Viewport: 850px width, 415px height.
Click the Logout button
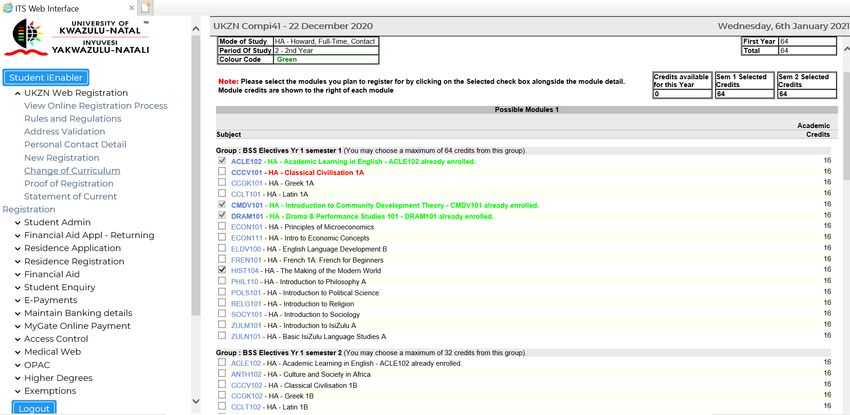click(x=34, y=408)
